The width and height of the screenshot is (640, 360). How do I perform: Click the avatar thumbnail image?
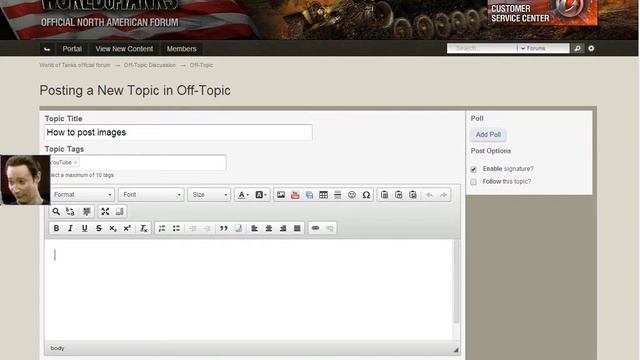click(25, 180)
